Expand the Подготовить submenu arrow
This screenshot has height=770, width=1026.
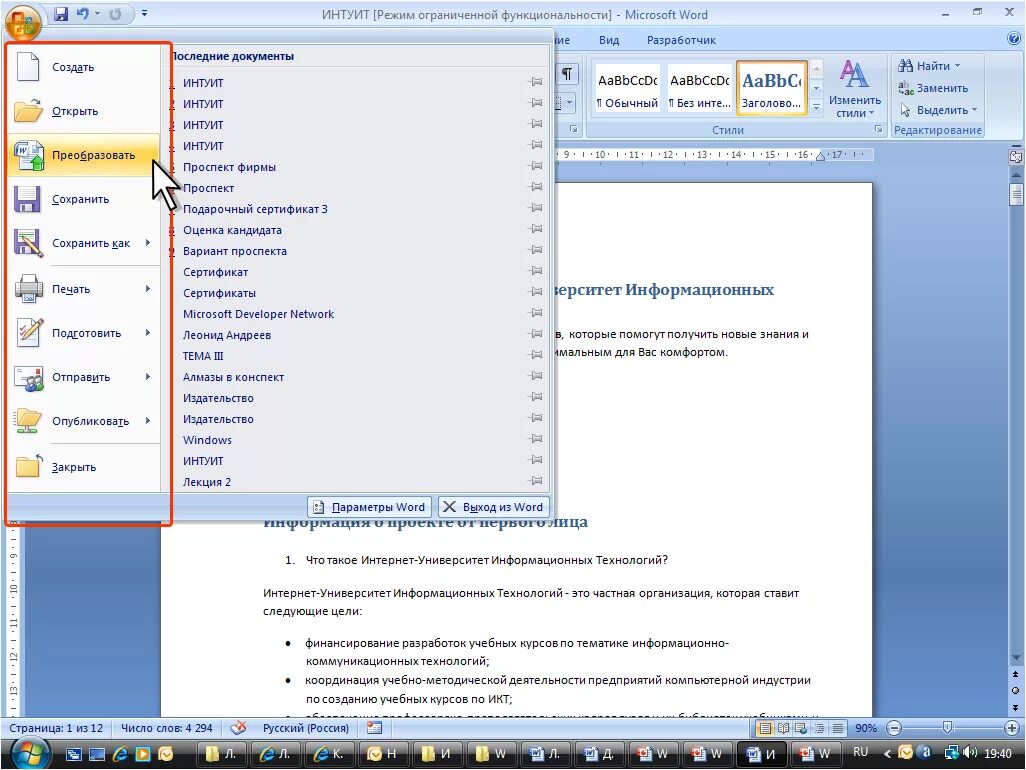click(x=149, y=332)
